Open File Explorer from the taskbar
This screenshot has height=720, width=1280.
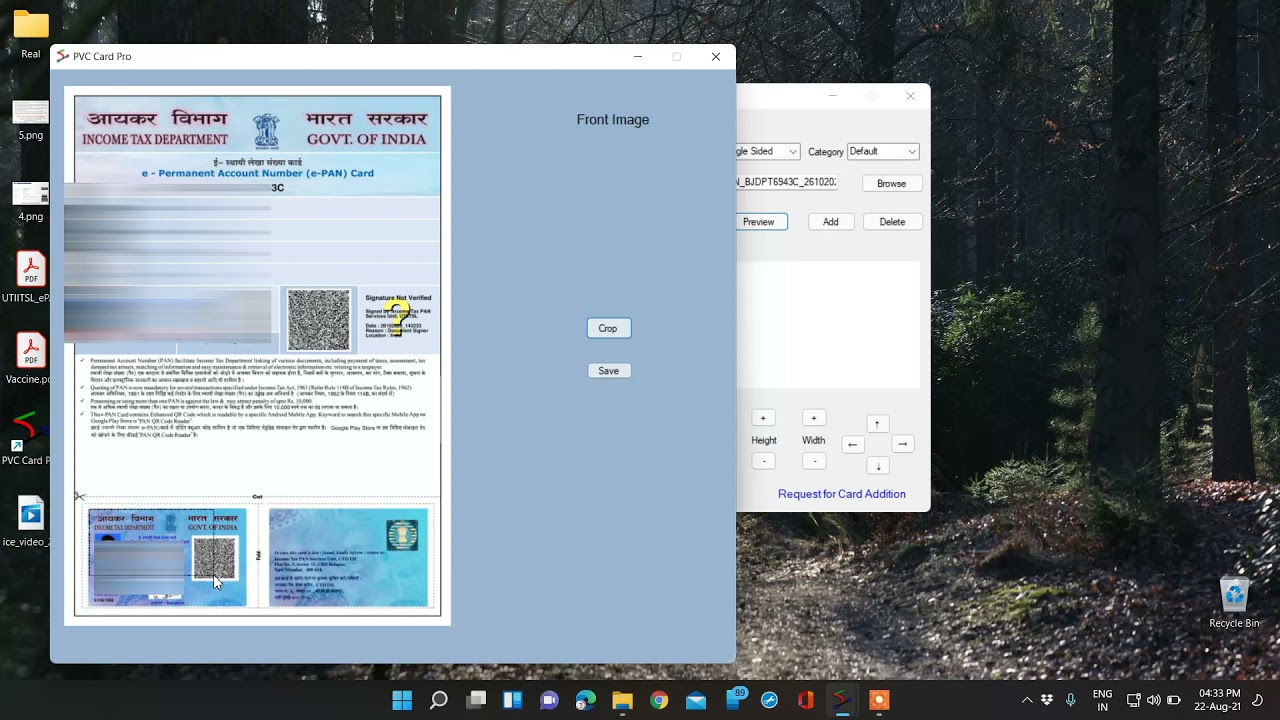[x=622, y=700]
